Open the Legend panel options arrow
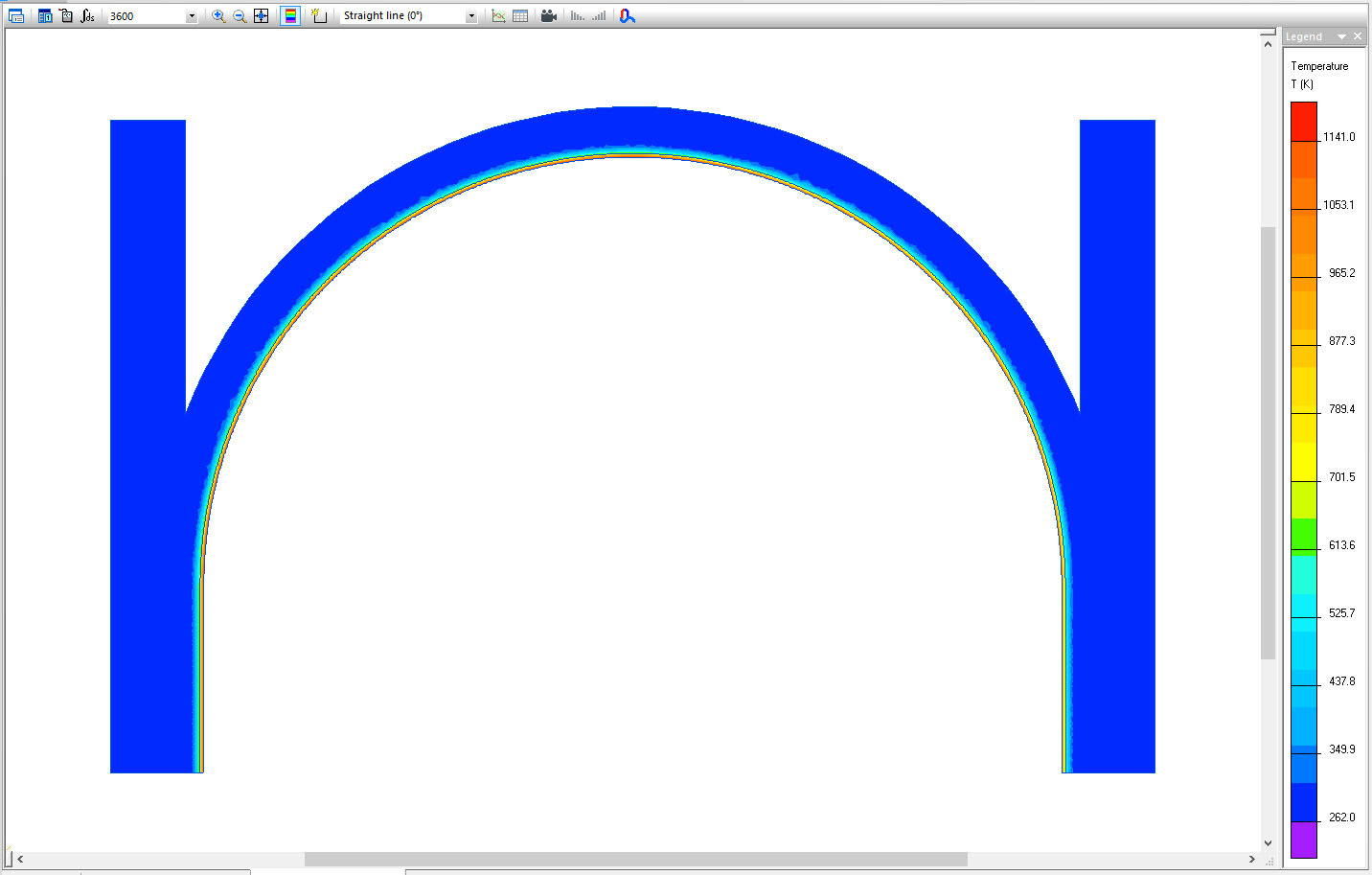The height and width of the screenshot is (875, 1372). (x=1341, y=36)
